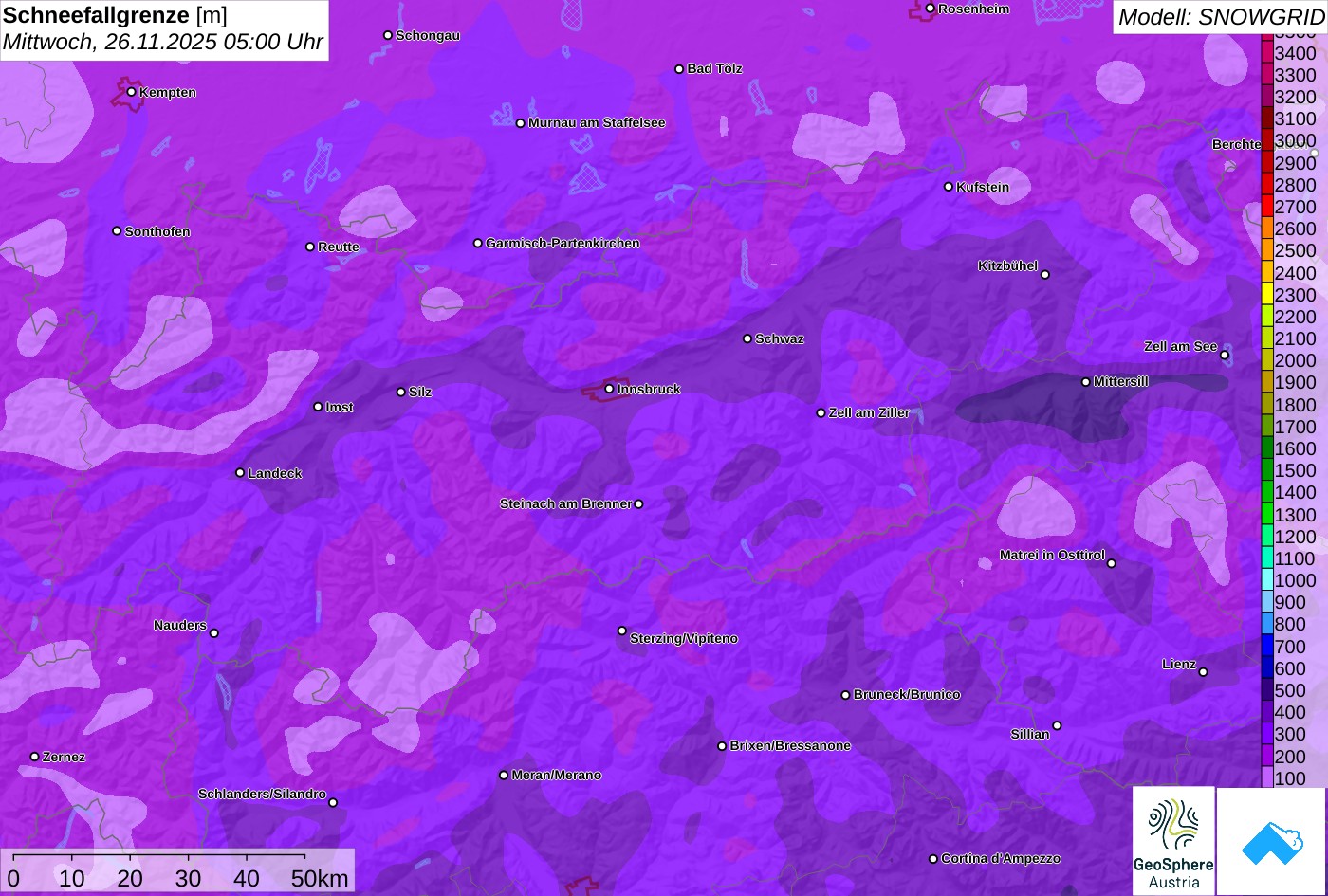
Task: Select the Landeck marker dot
Action: (x=240, y=473)
